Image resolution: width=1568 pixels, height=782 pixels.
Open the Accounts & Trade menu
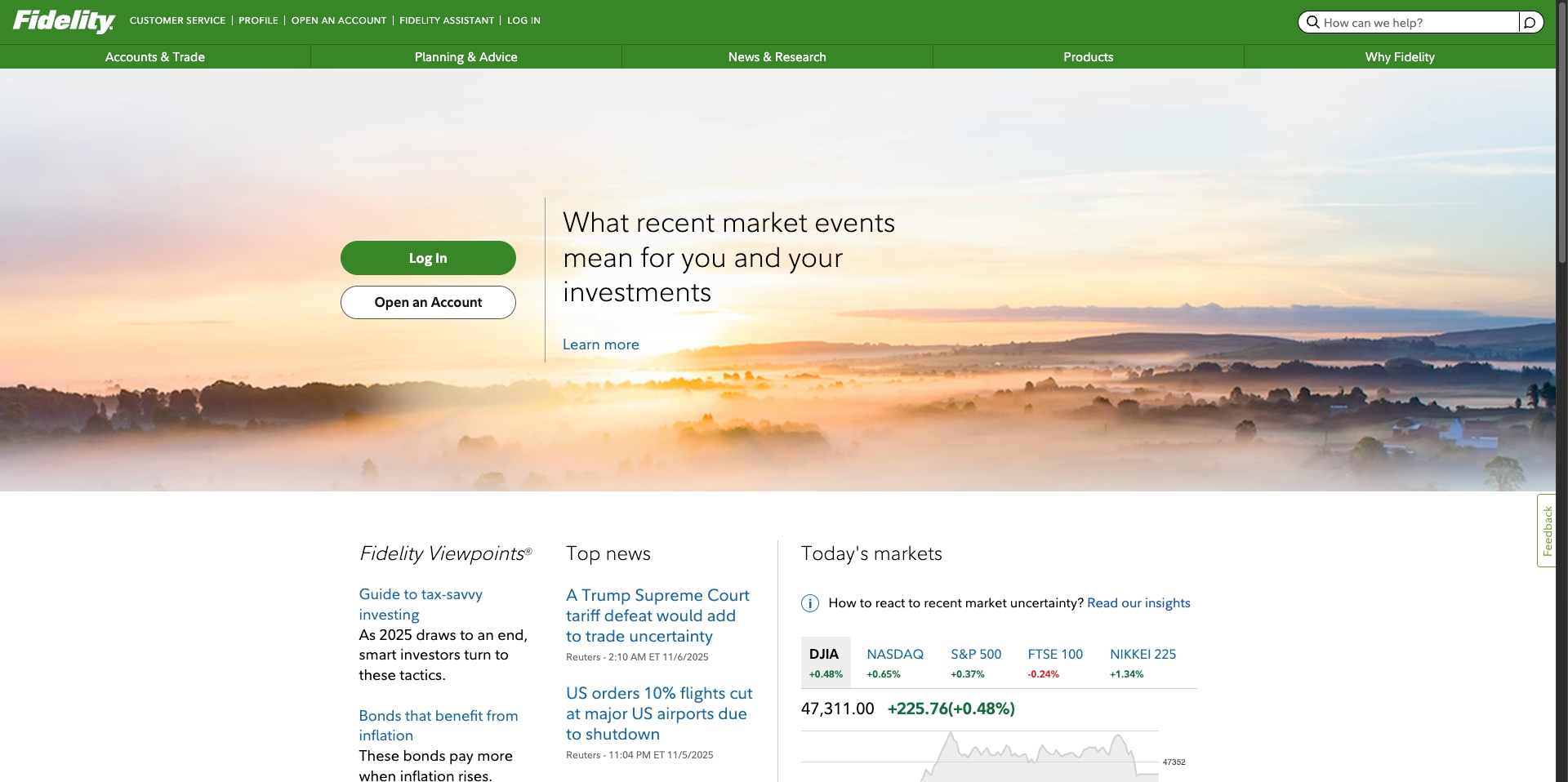155,57
